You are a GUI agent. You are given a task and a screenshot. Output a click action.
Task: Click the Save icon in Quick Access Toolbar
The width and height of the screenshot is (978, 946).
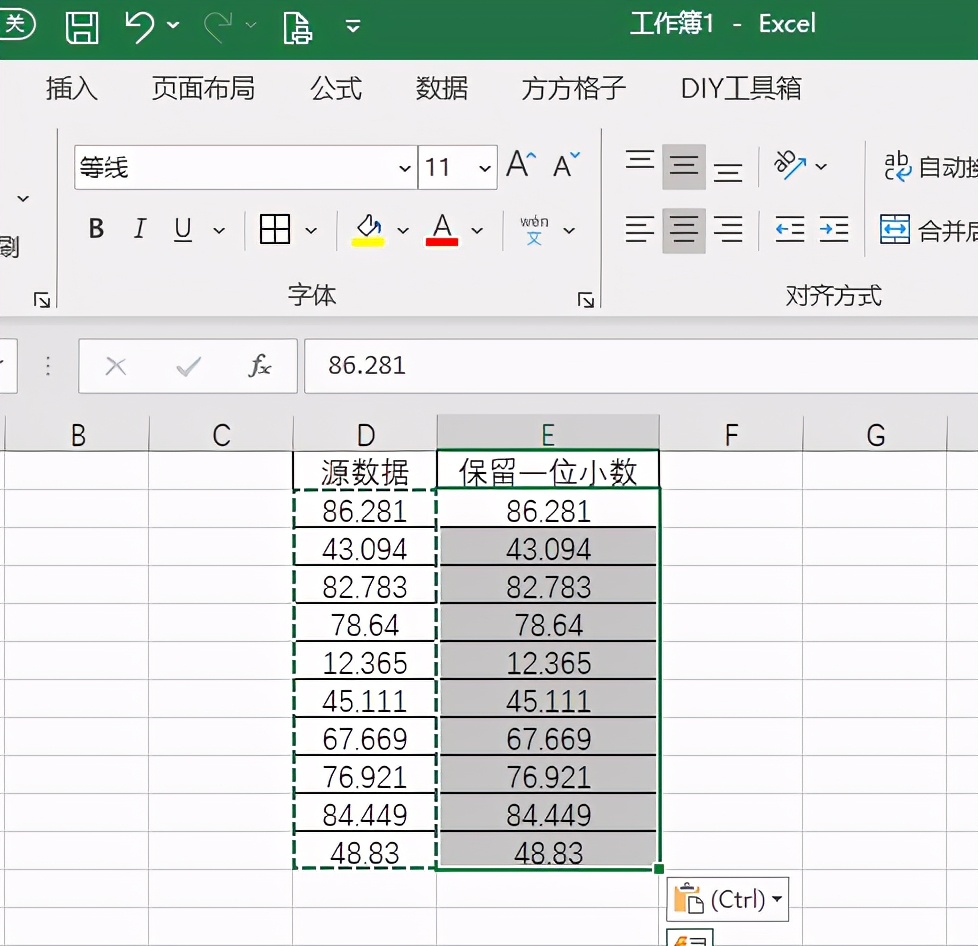coord(83,27)
